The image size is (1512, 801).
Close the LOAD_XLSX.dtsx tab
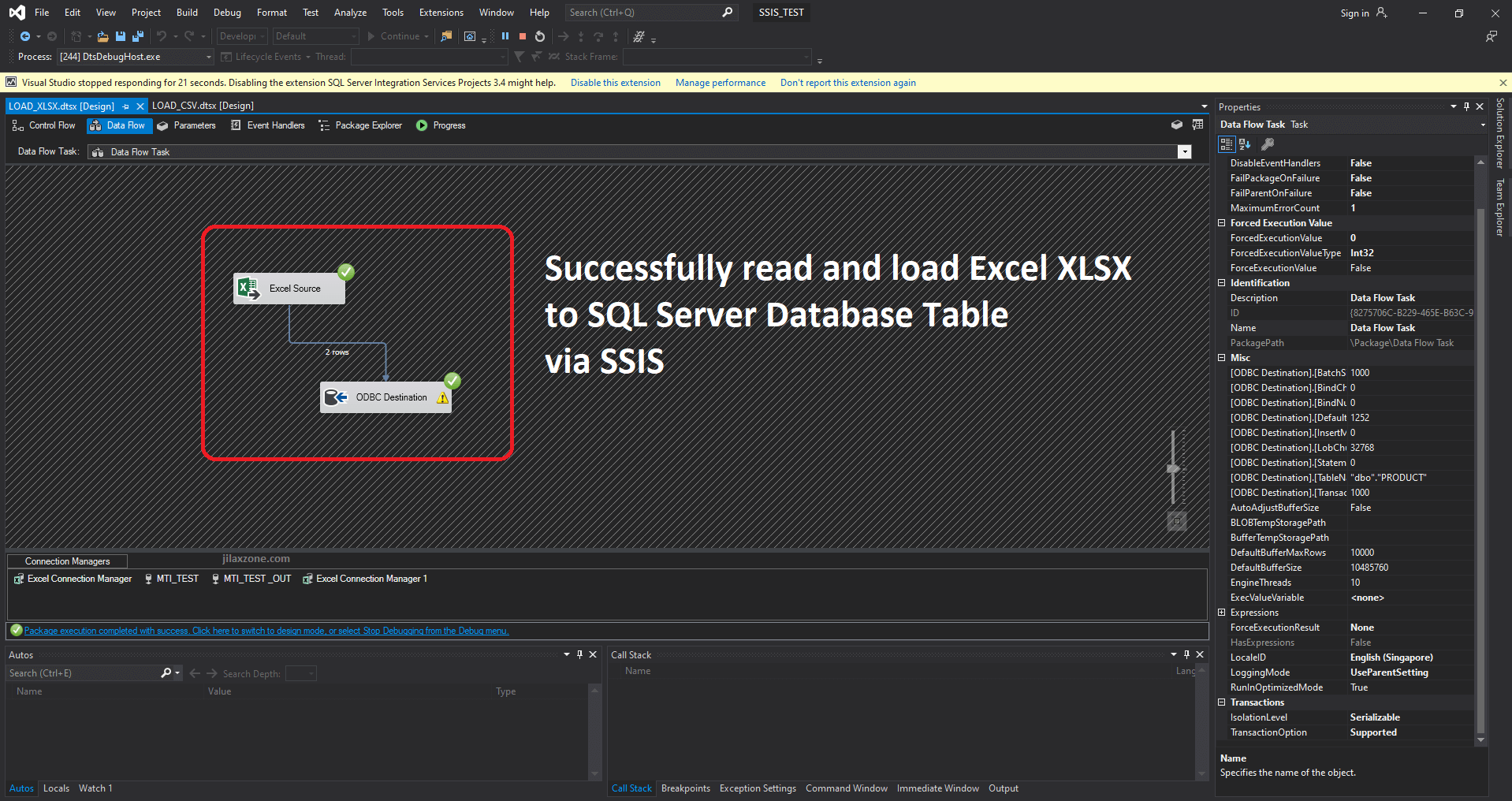pos(140,106)
